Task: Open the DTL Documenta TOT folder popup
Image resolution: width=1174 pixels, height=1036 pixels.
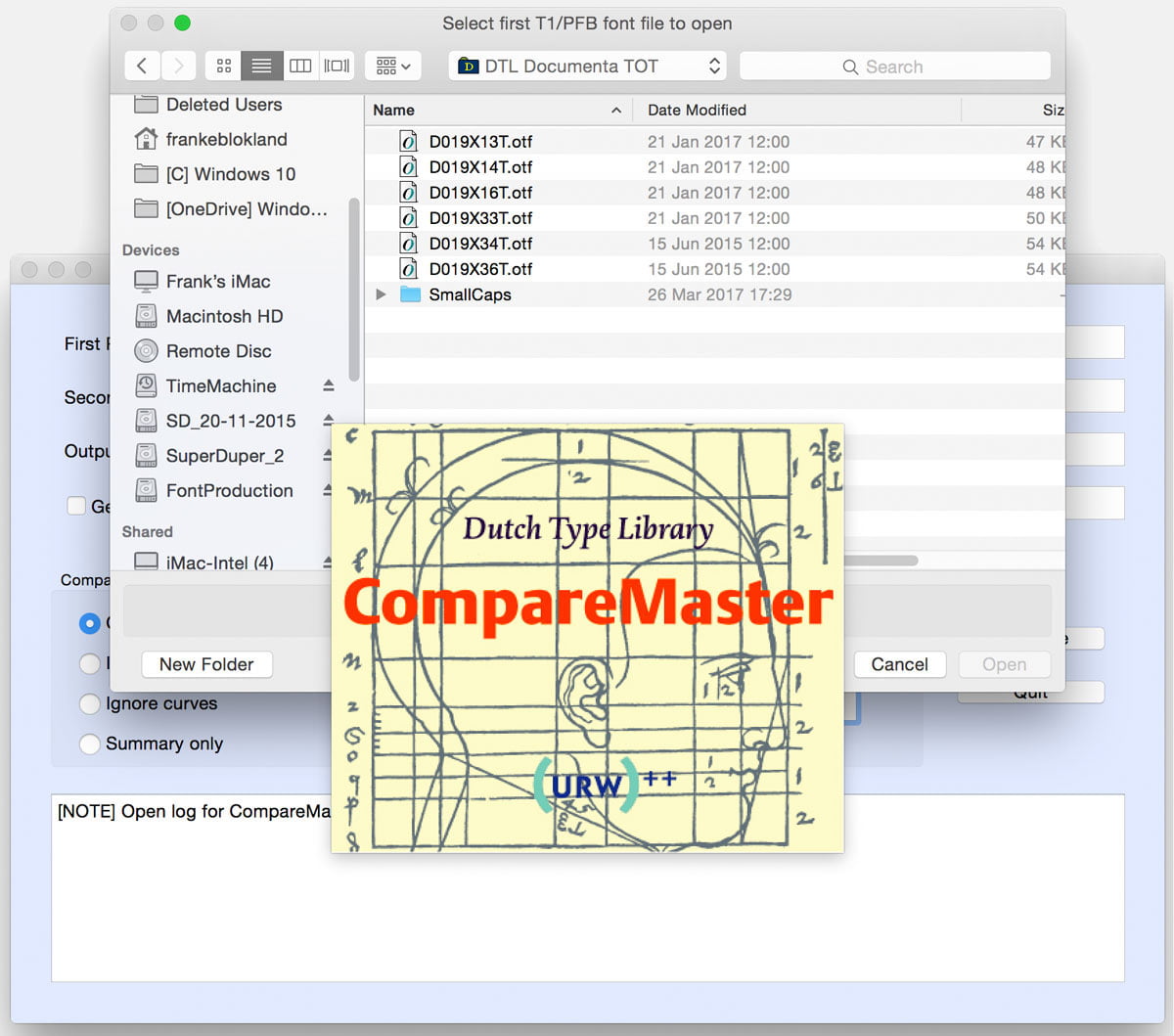Action: 587,66
